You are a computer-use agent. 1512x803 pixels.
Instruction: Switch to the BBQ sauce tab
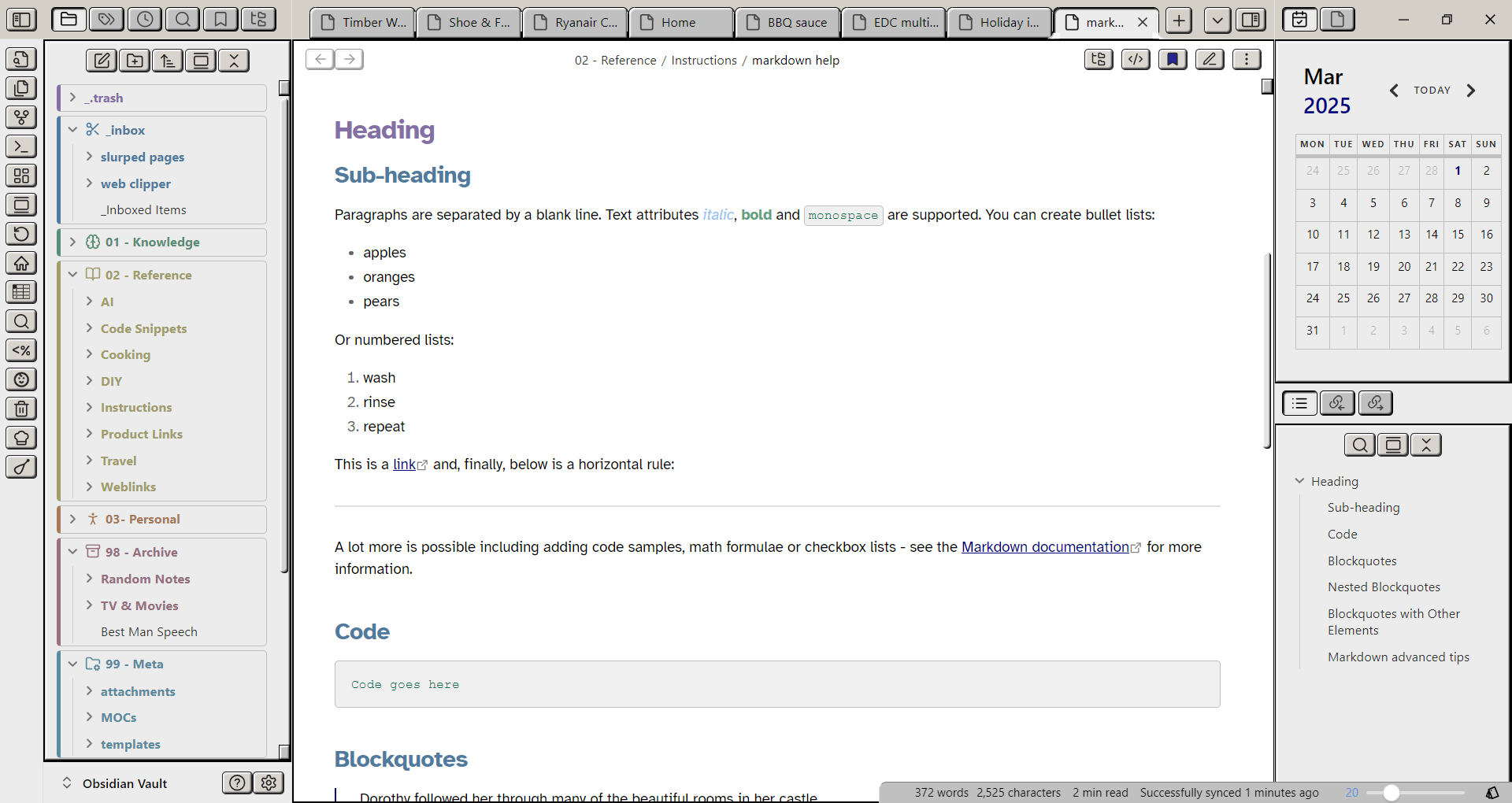(x=787, y=22)
